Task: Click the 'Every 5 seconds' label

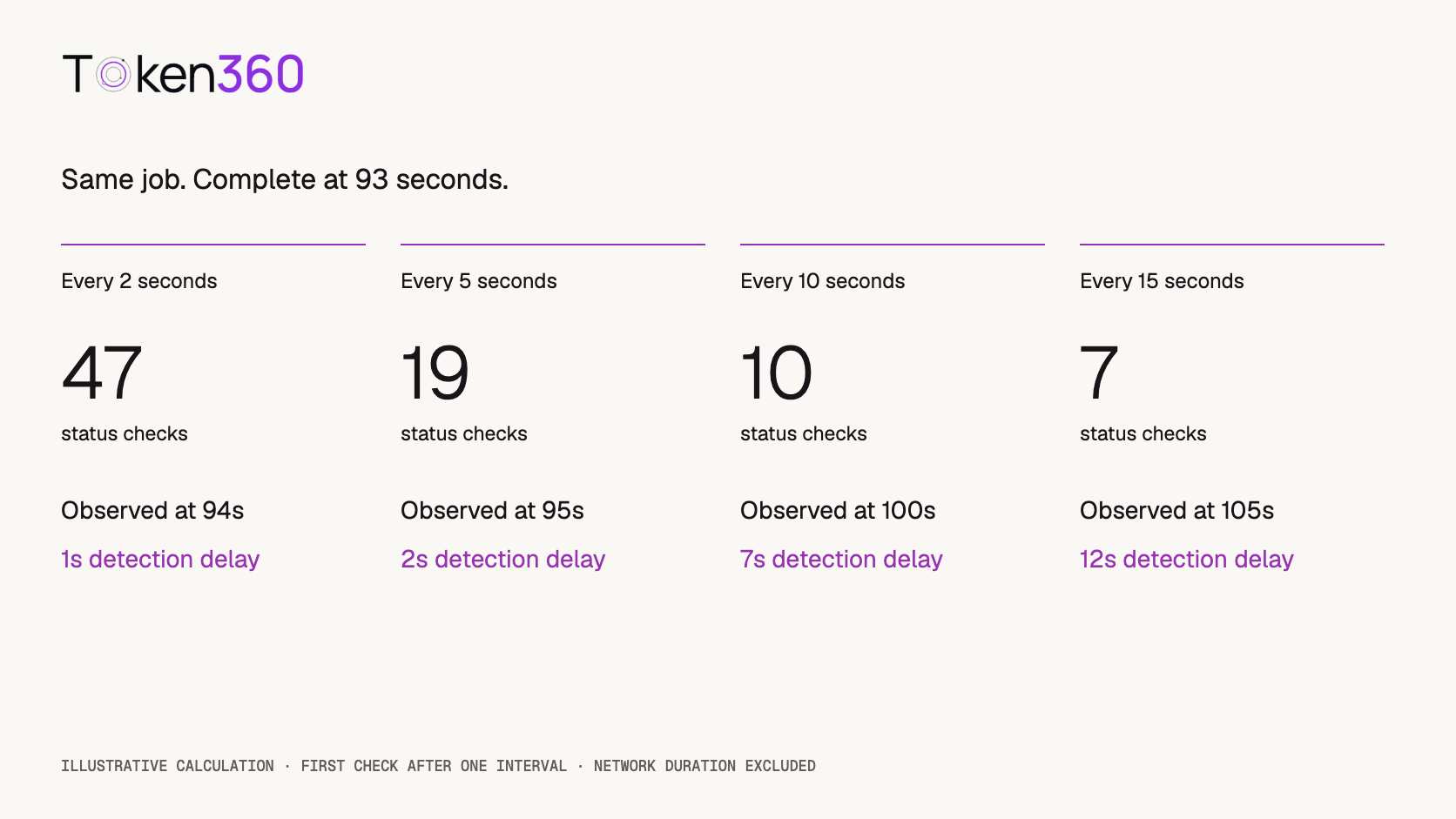Action: click(479, 281)
